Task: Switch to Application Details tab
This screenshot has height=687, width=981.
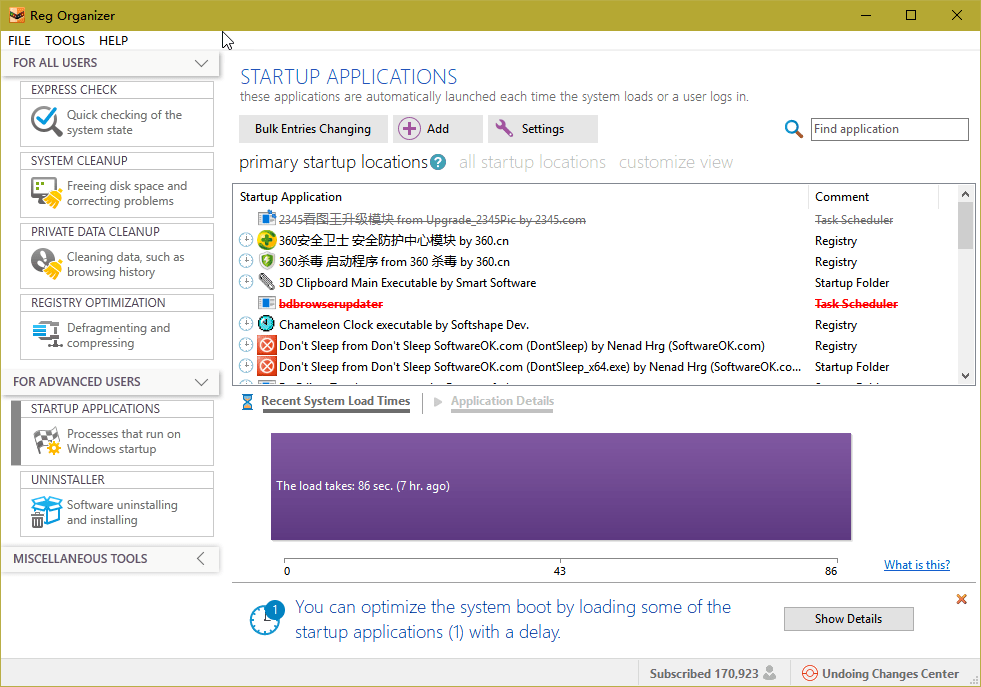Action: pos(502,401)
